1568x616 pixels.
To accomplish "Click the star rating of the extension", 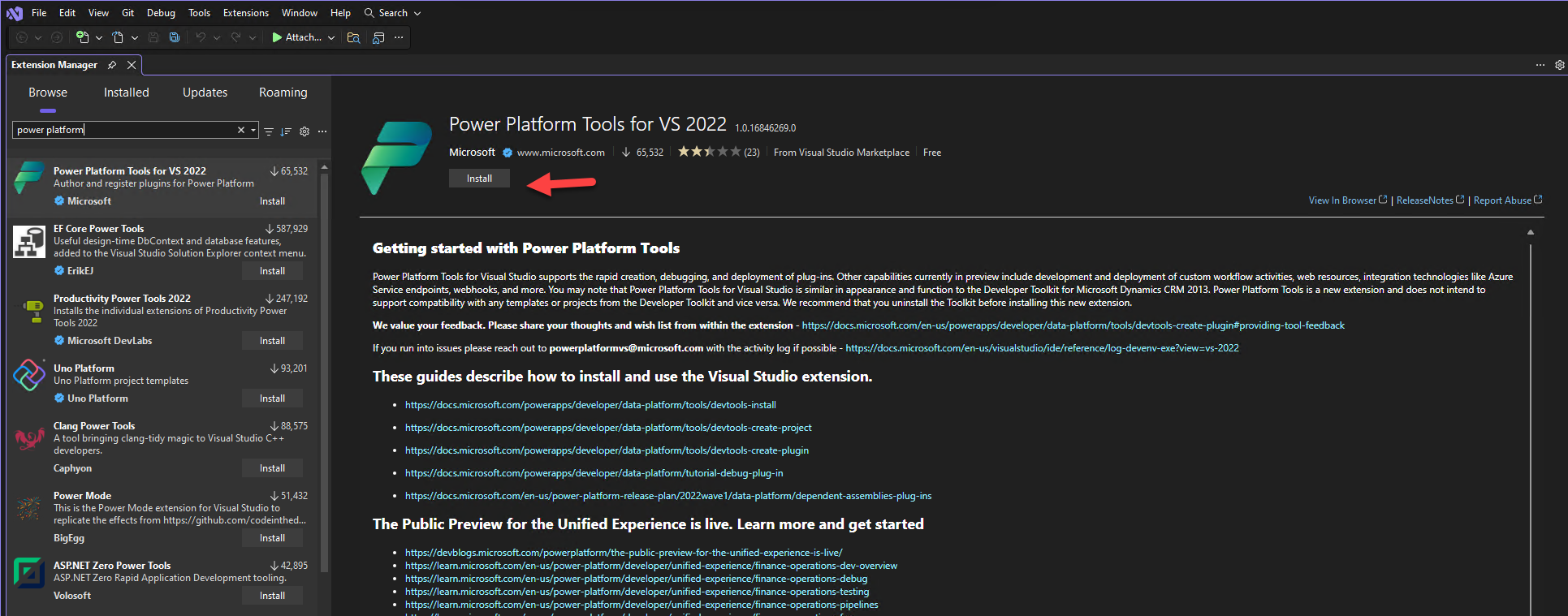I will 709,152.
